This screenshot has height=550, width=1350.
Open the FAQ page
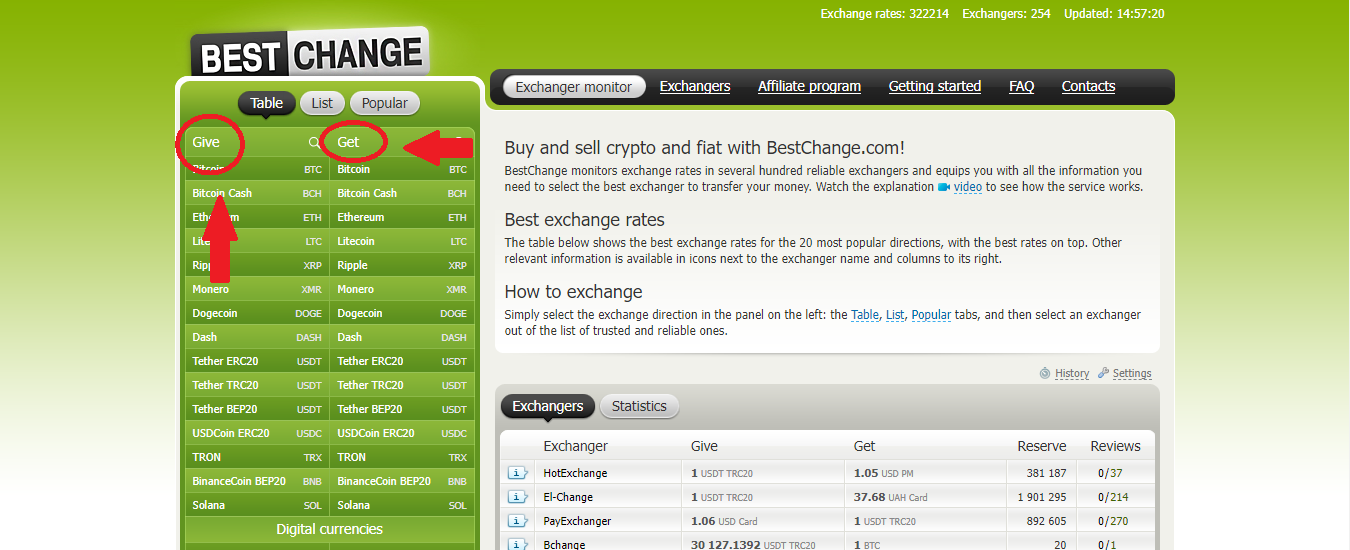pos(1021,86)
